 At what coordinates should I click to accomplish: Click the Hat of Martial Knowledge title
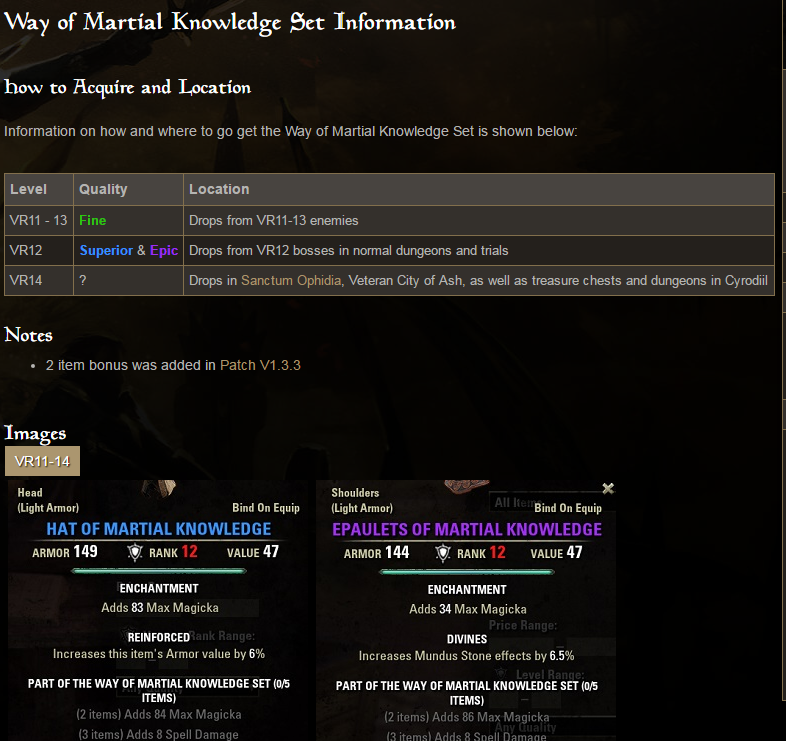(x=159, y=529)
